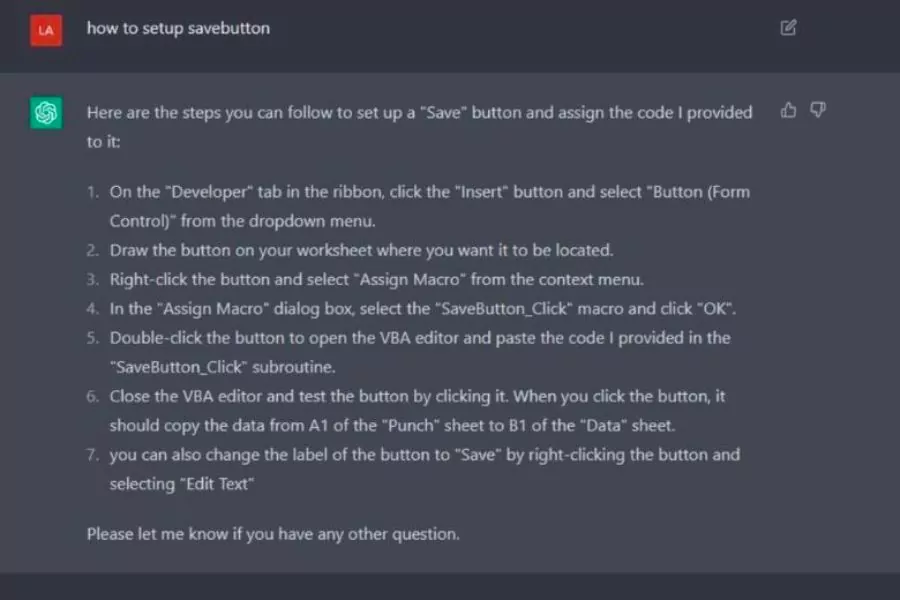Image resolution: width=900 pixels, height=600 pixels.
Task: Click the intro sentence about Save button steps
Action: (420, 127)
